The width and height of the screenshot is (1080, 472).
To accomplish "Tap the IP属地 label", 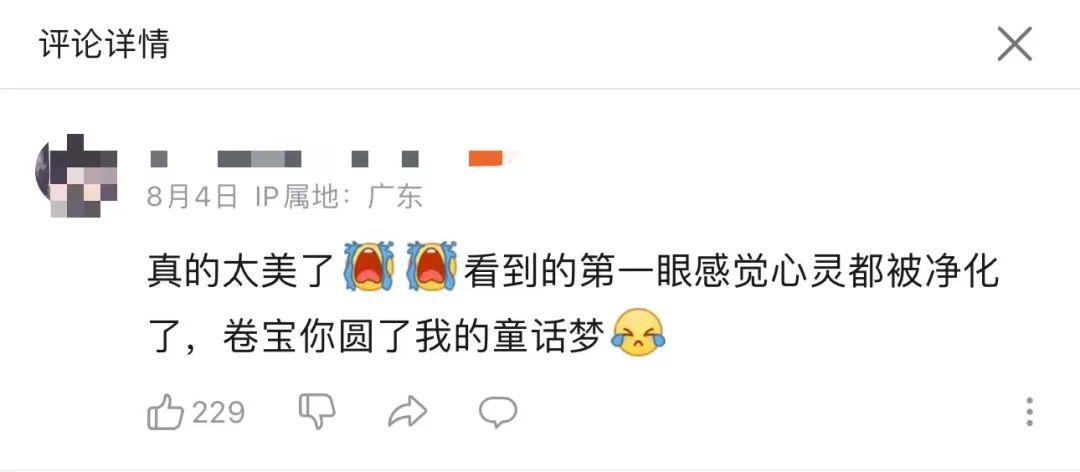I will point(298,197).
